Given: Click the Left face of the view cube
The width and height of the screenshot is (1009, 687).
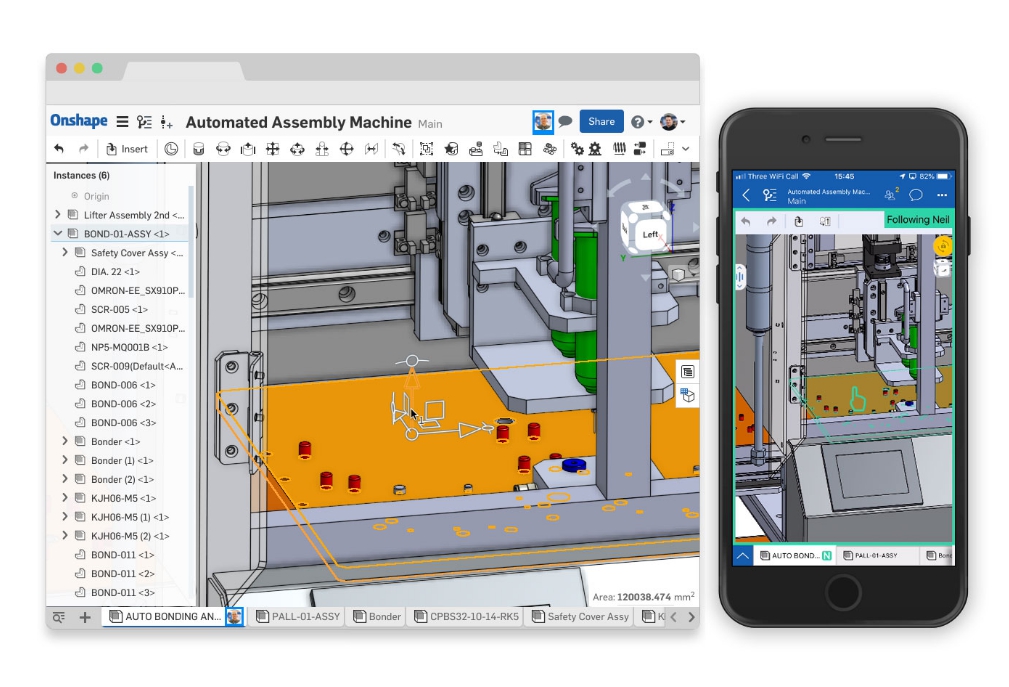Looking at the screenshot, I should click(x=649, y=235).
